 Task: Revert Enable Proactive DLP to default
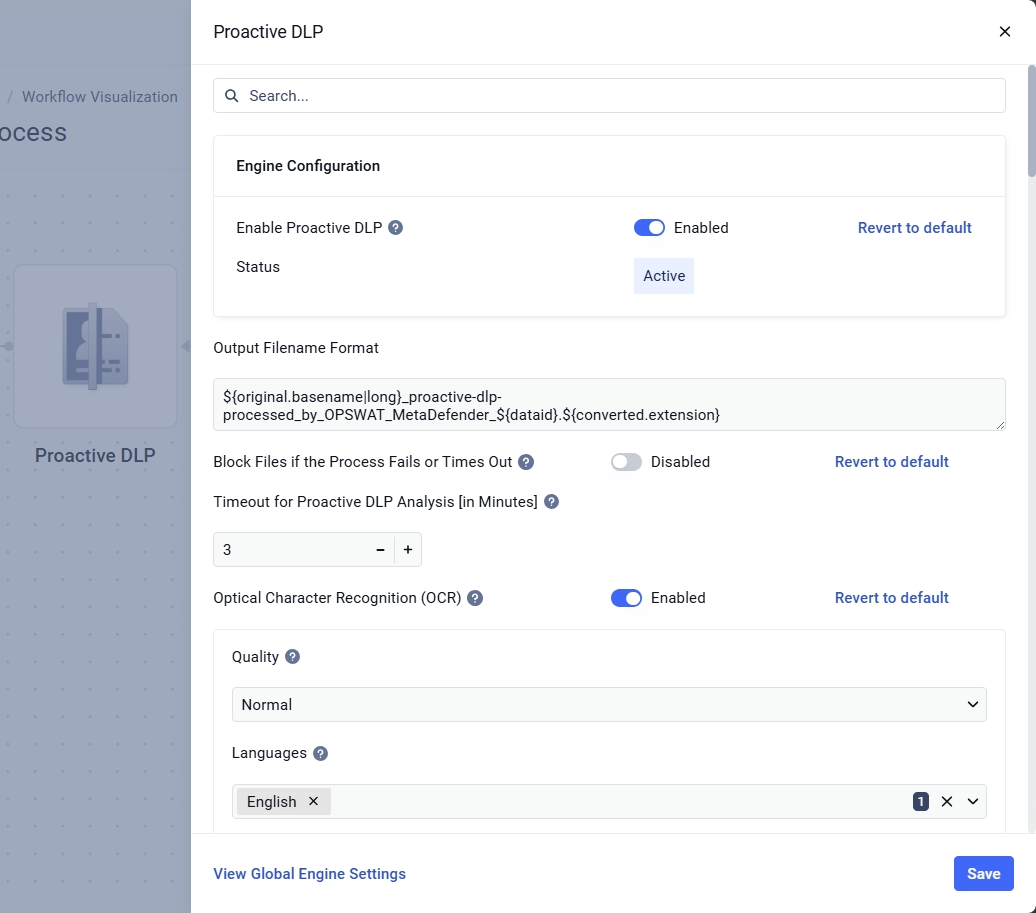tap(914, 228)
